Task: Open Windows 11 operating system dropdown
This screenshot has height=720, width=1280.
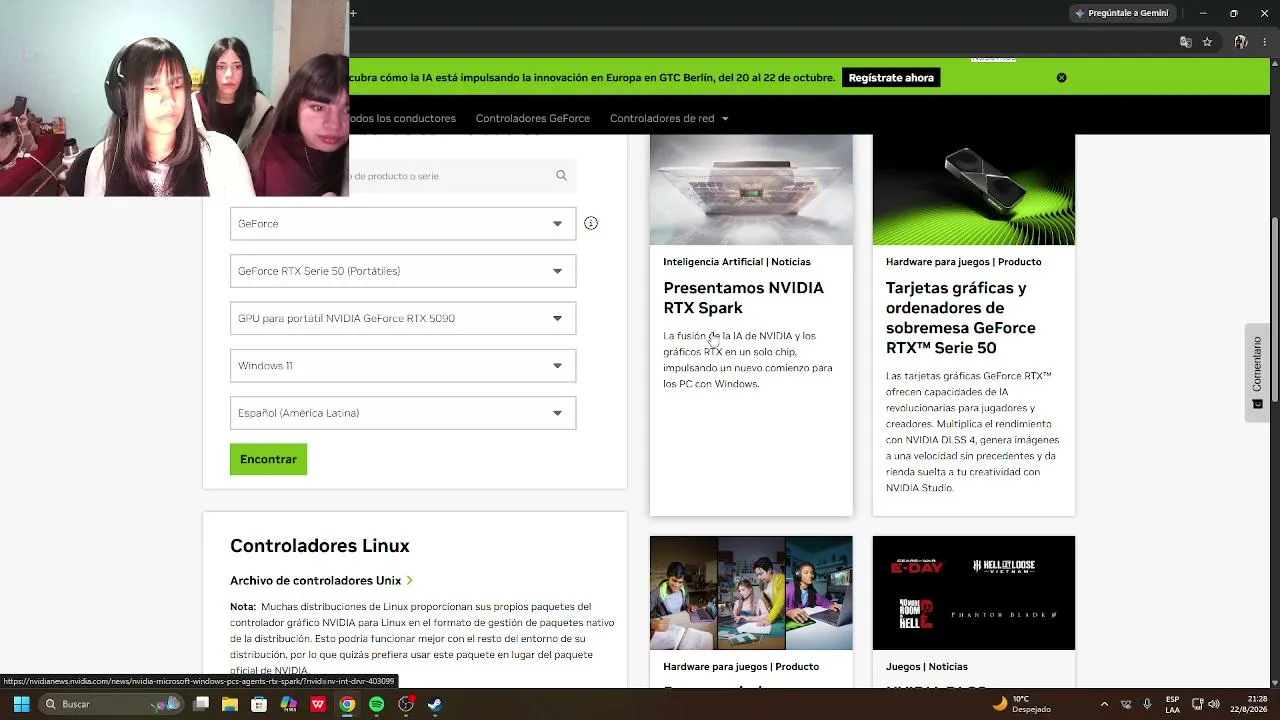Action: coord(403,365)
